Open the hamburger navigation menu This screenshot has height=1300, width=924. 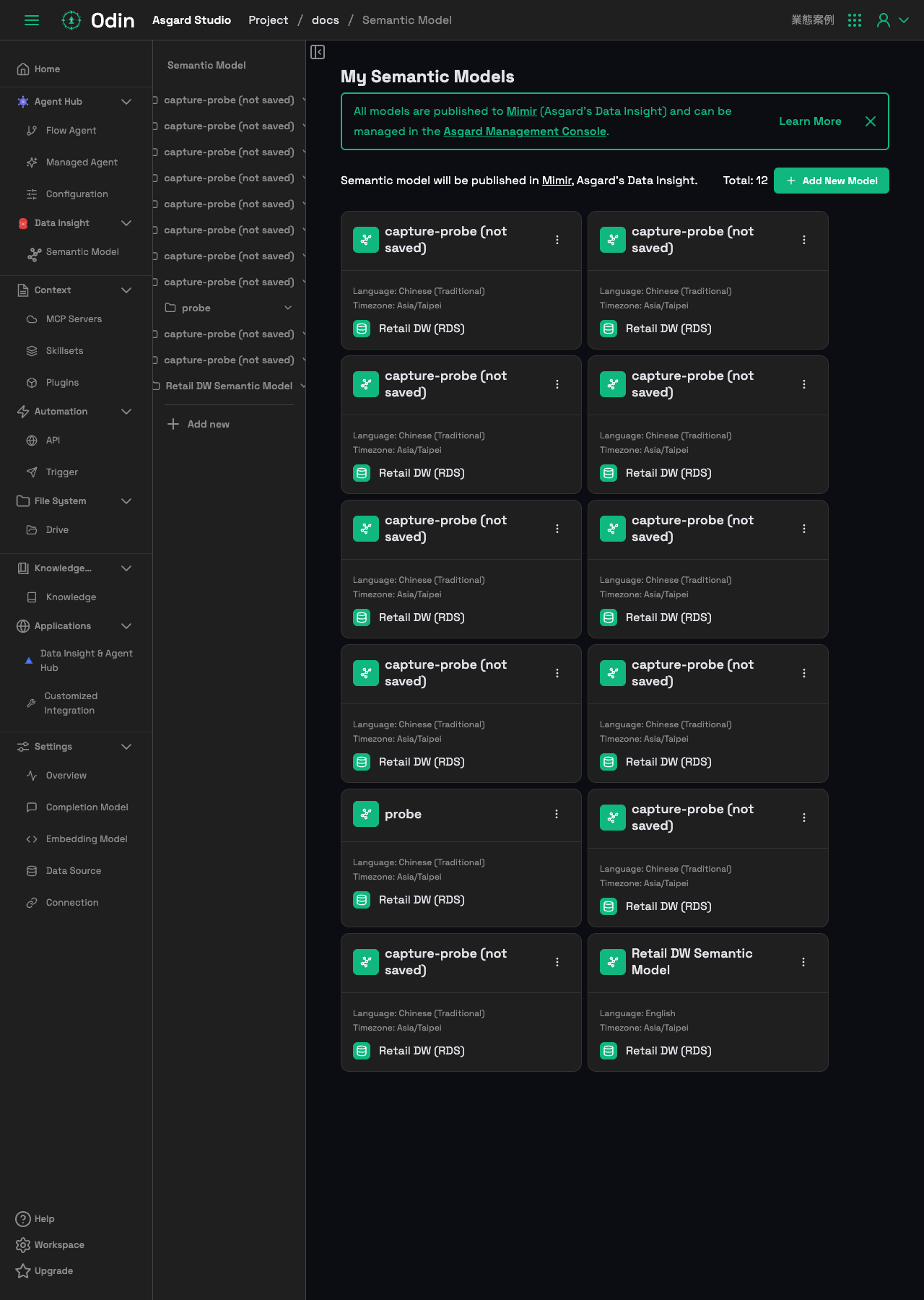(x=32, y=20)
